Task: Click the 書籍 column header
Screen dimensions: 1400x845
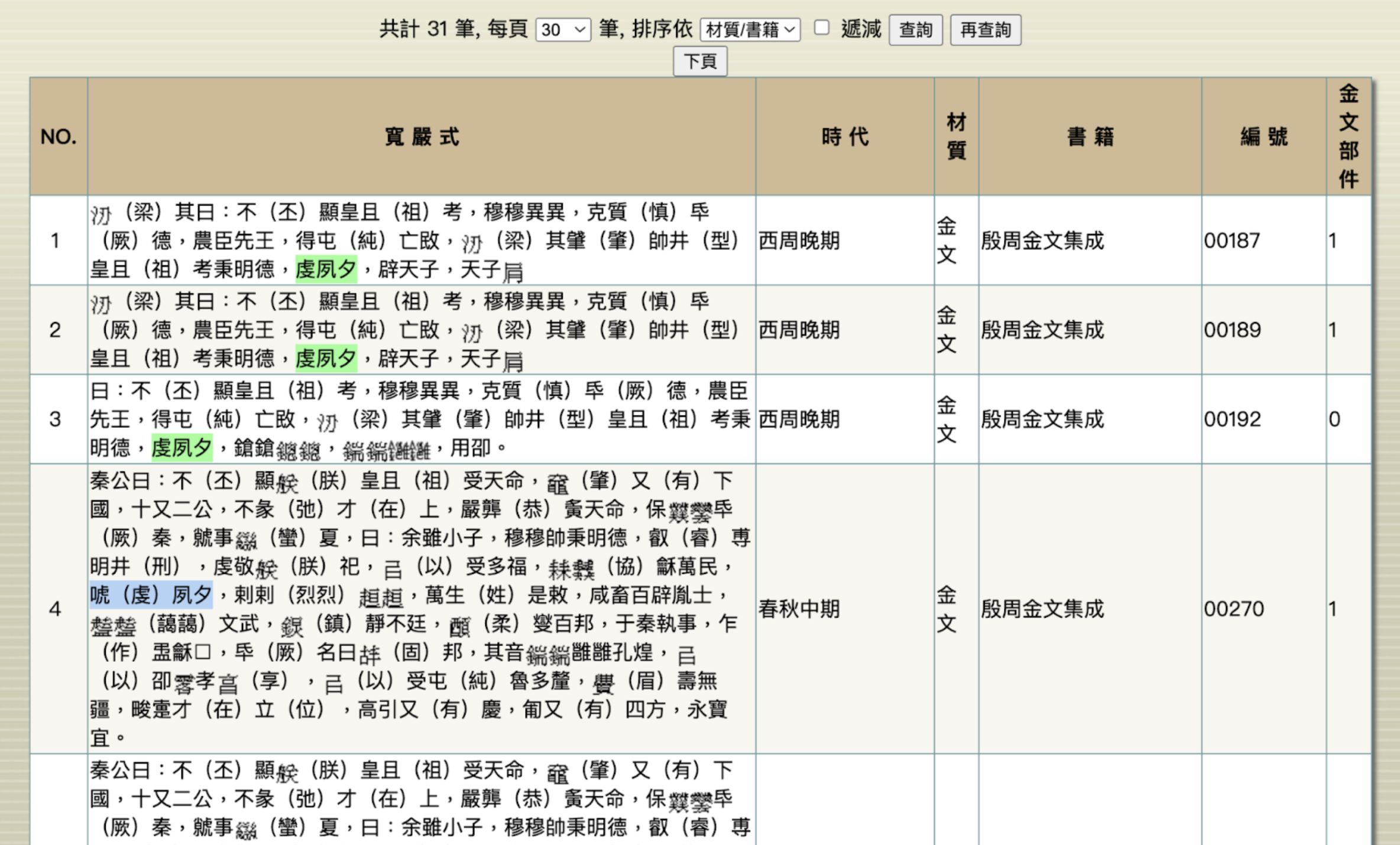Action: (1090, 136)
